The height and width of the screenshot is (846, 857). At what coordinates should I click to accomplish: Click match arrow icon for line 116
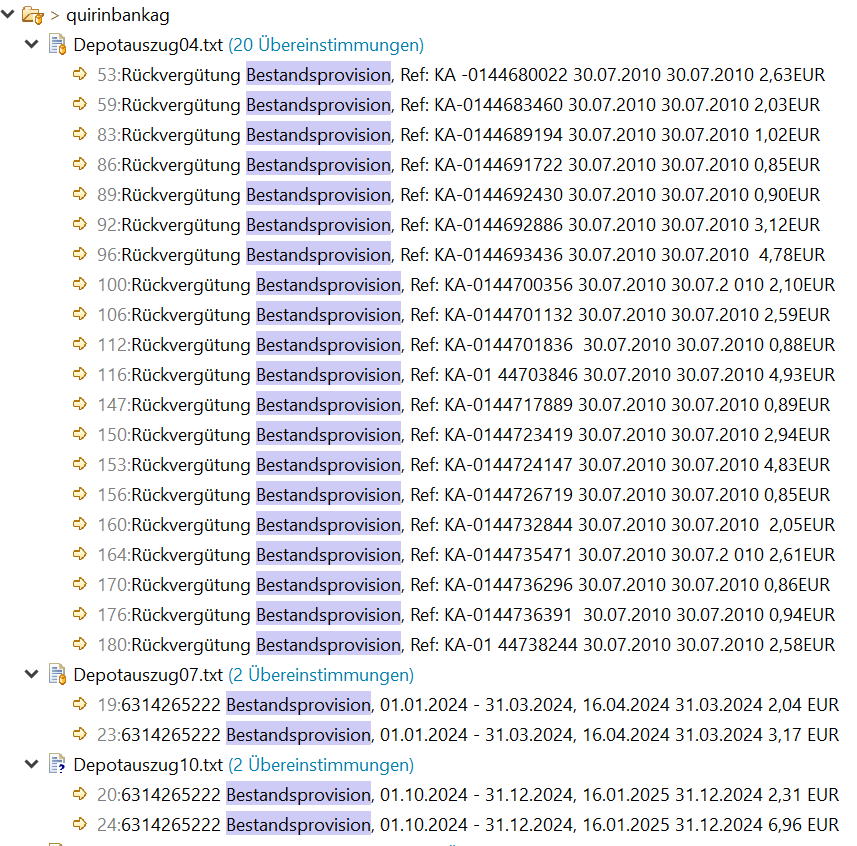tap(80, 374)
